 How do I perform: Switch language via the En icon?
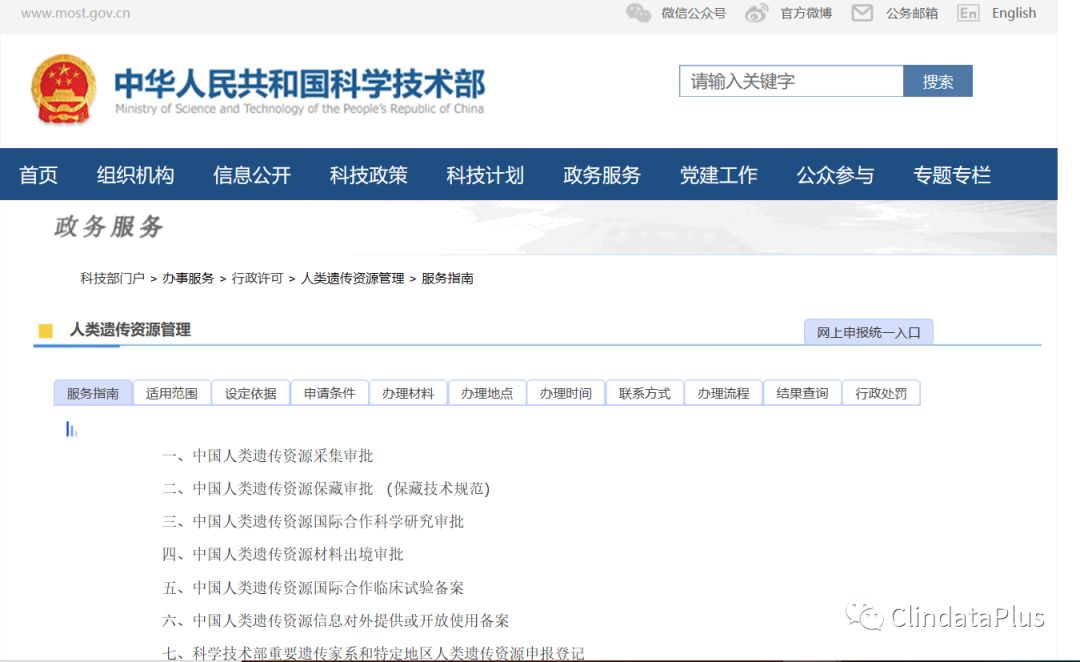(967, 13)
